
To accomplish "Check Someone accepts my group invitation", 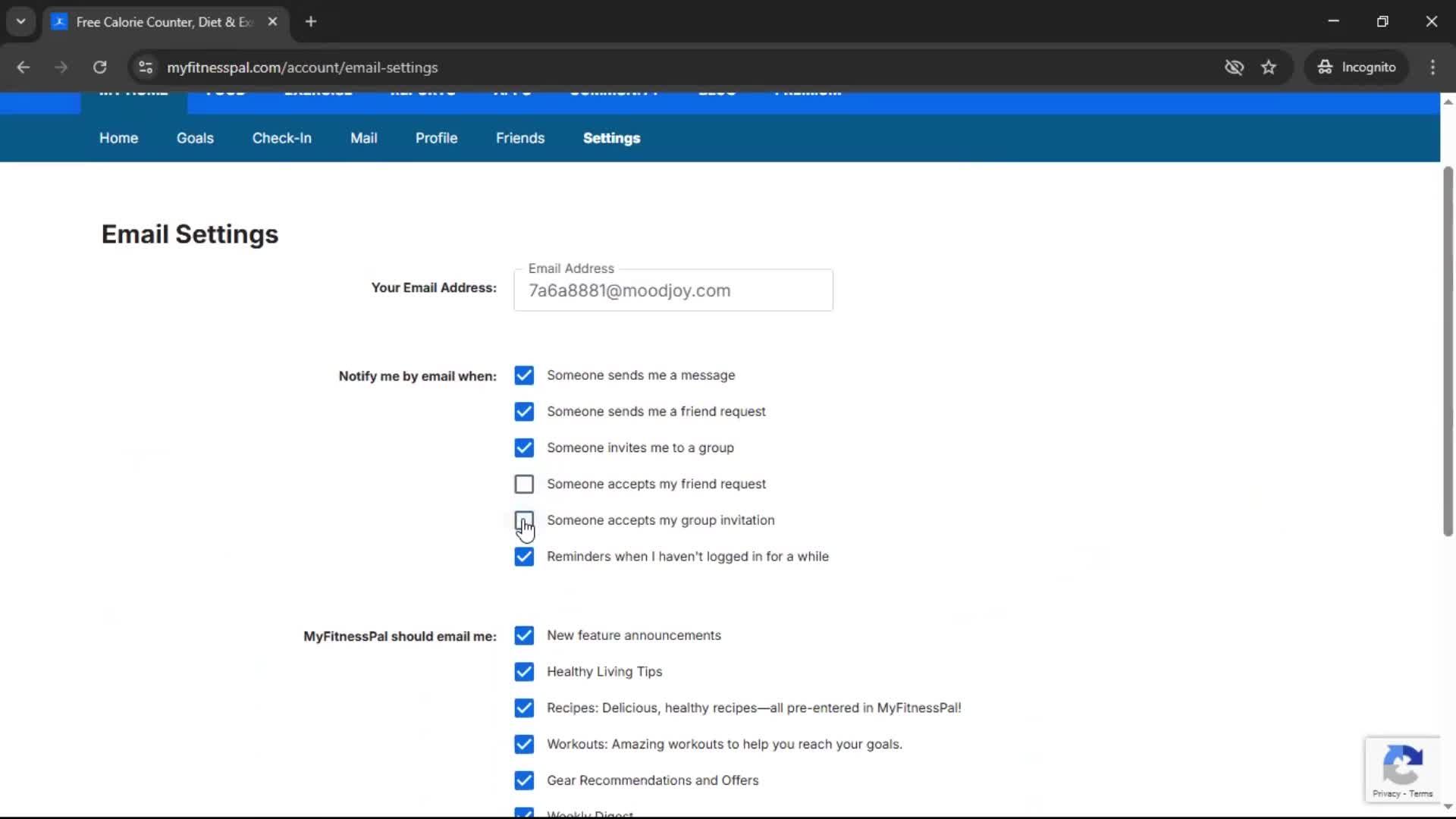I will 524,520.
